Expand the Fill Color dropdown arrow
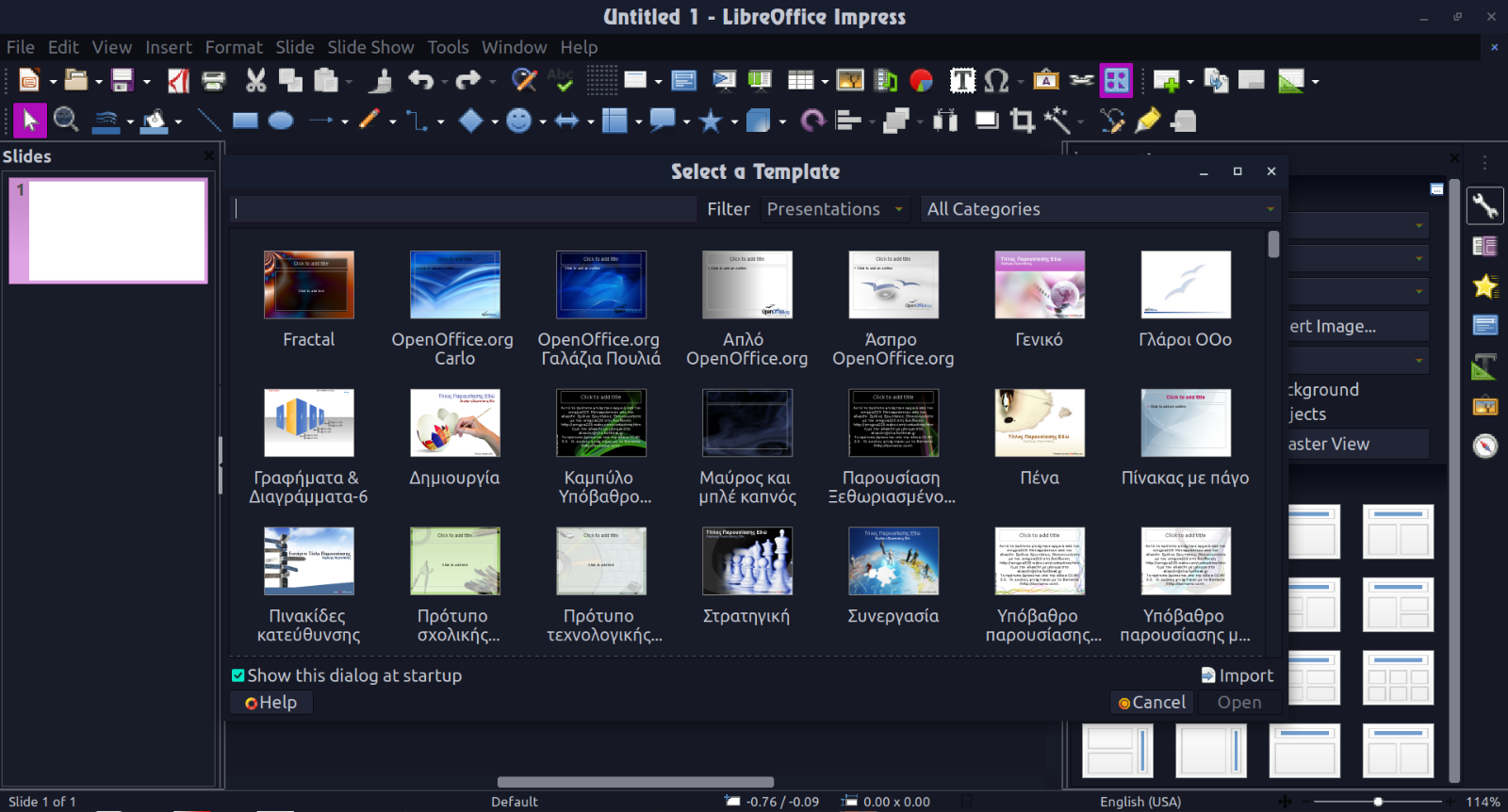The width and height of the screenshot is (1508, 812). (178, 122)
